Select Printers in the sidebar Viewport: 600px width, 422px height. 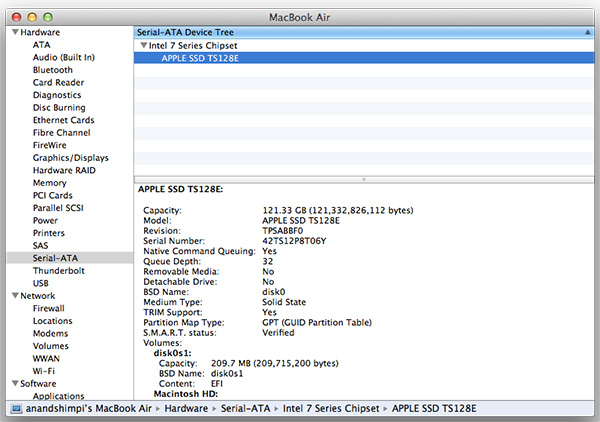tap(49, 233)
